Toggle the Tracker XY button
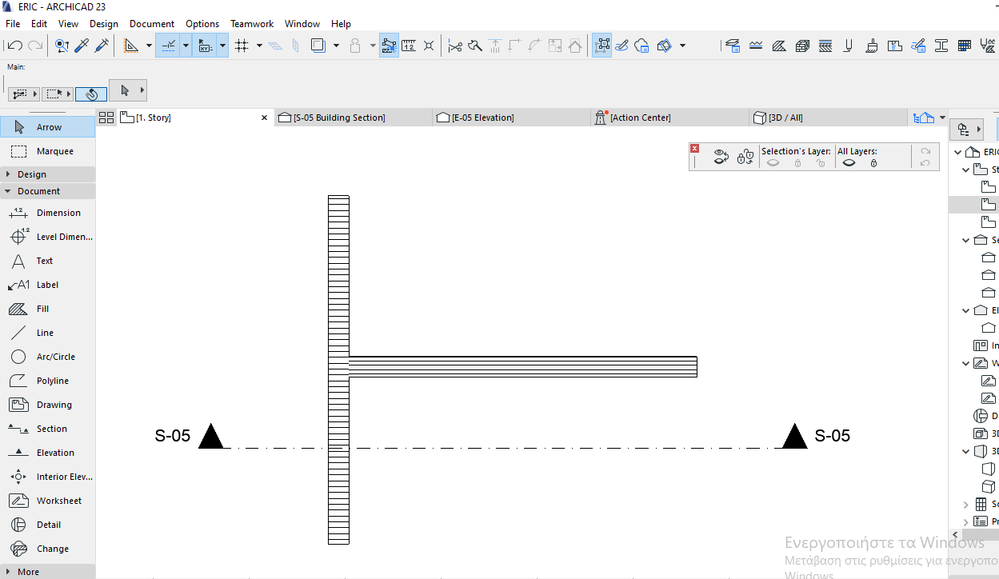999x579 pixels. 205,46
